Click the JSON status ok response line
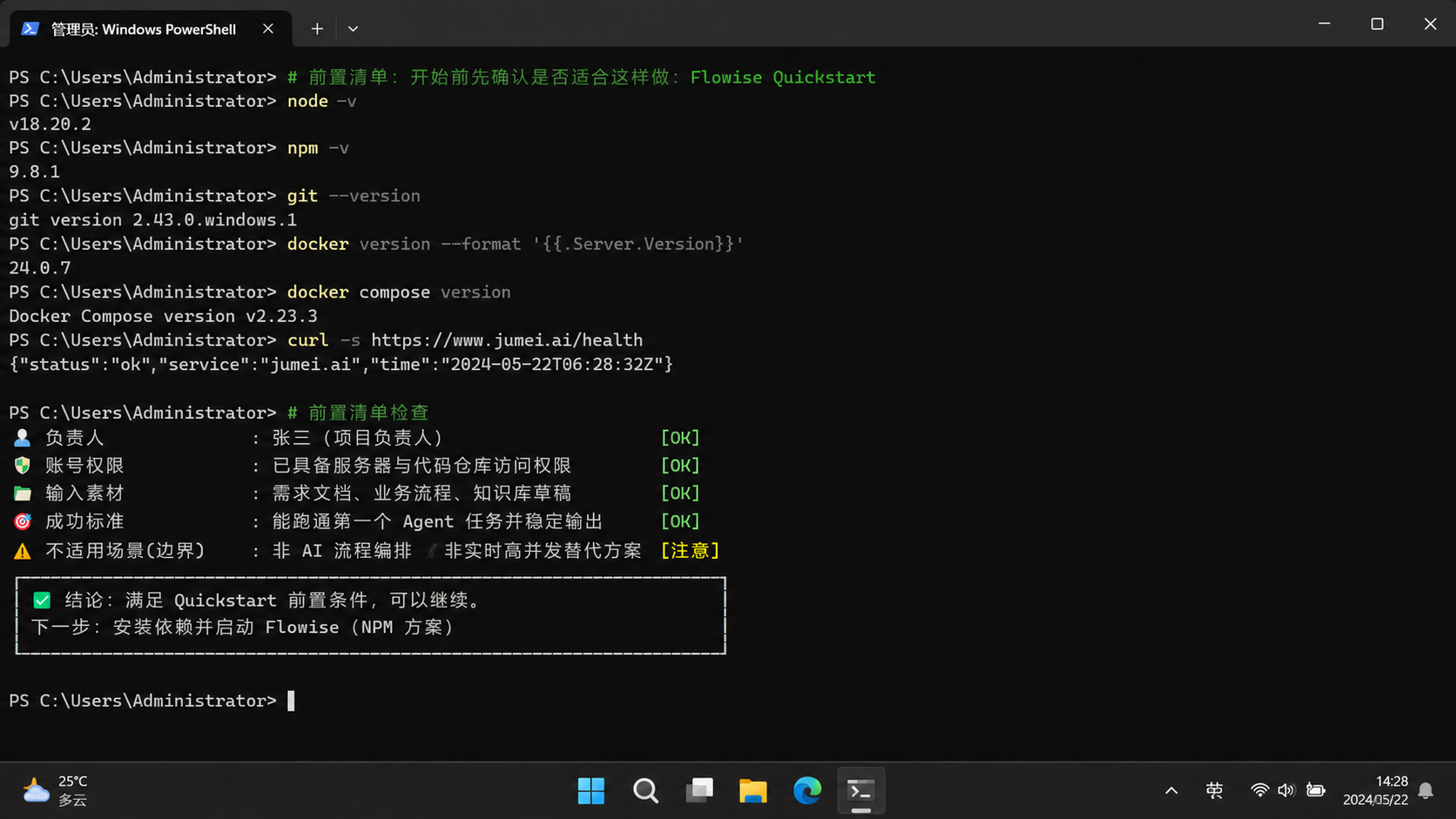Screen dimensions: 1456x819 click(341, 365)
